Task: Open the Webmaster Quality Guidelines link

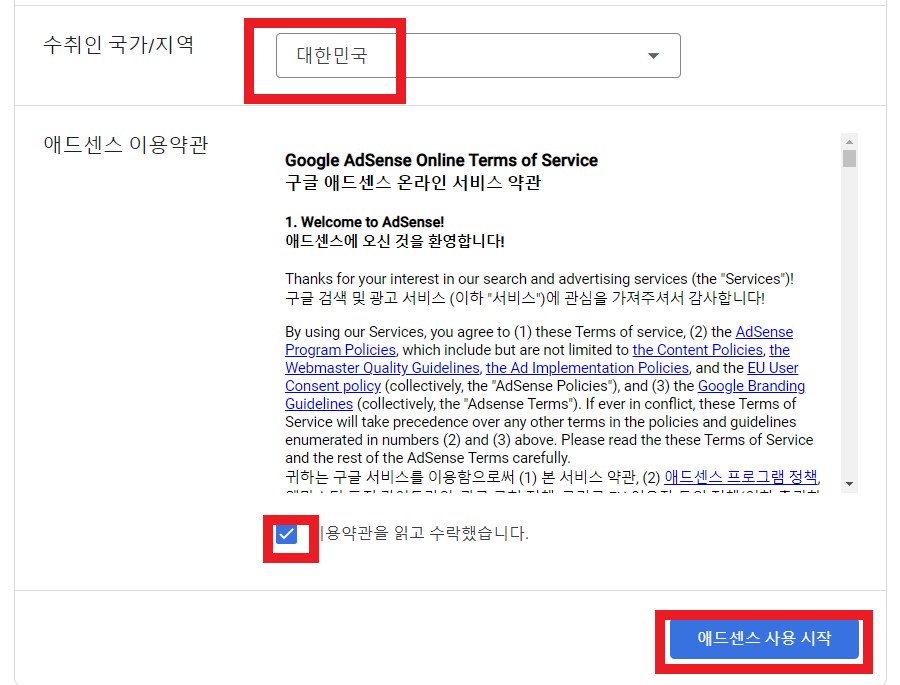Action: (x=382, y=367)
